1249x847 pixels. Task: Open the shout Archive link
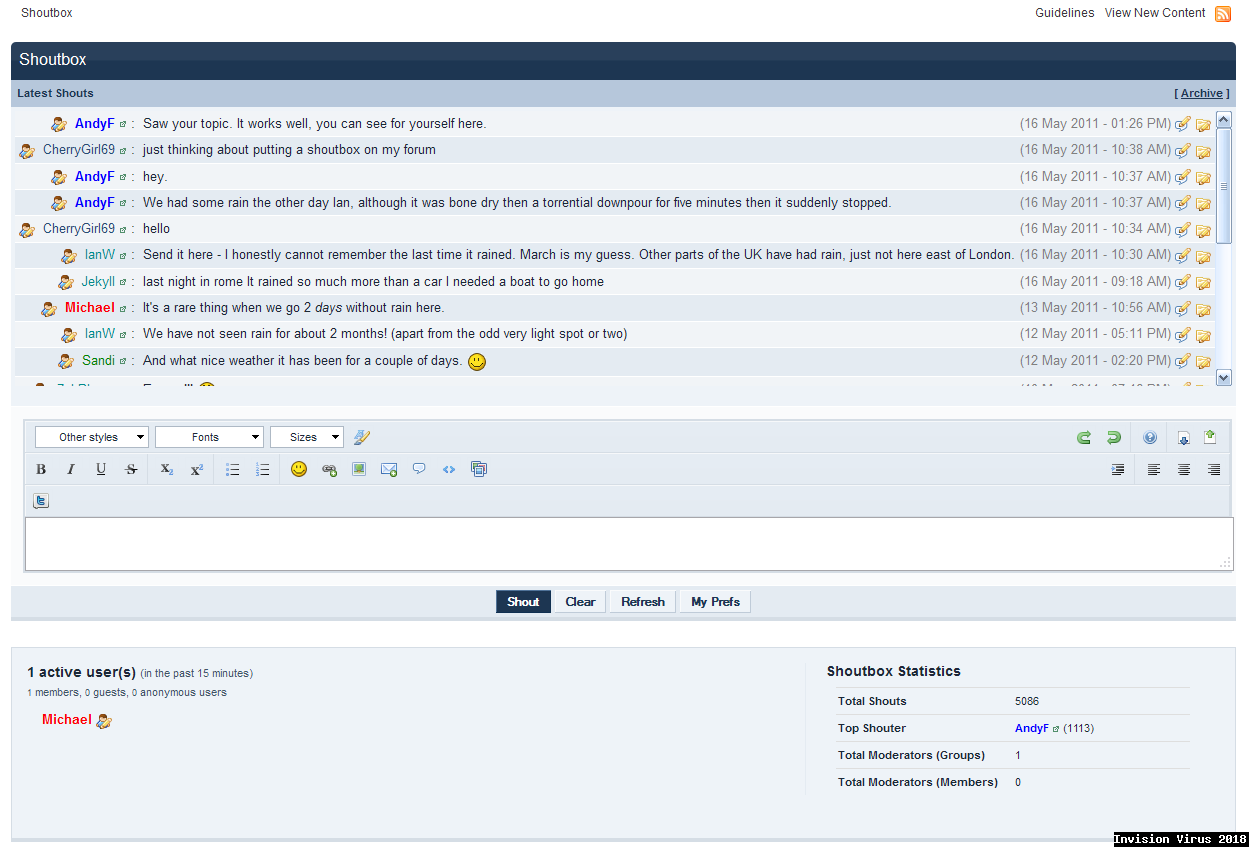click(x=1202, y=93)
